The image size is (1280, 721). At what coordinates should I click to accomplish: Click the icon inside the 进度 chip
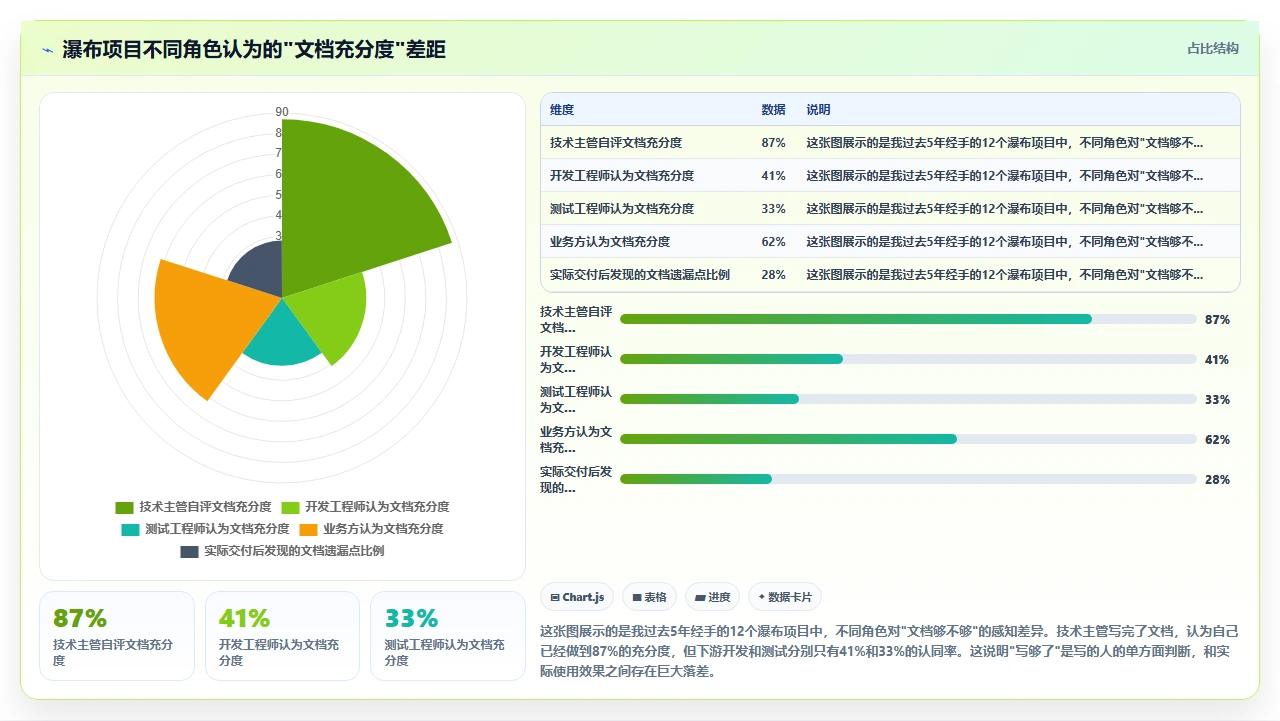[700, 597]
